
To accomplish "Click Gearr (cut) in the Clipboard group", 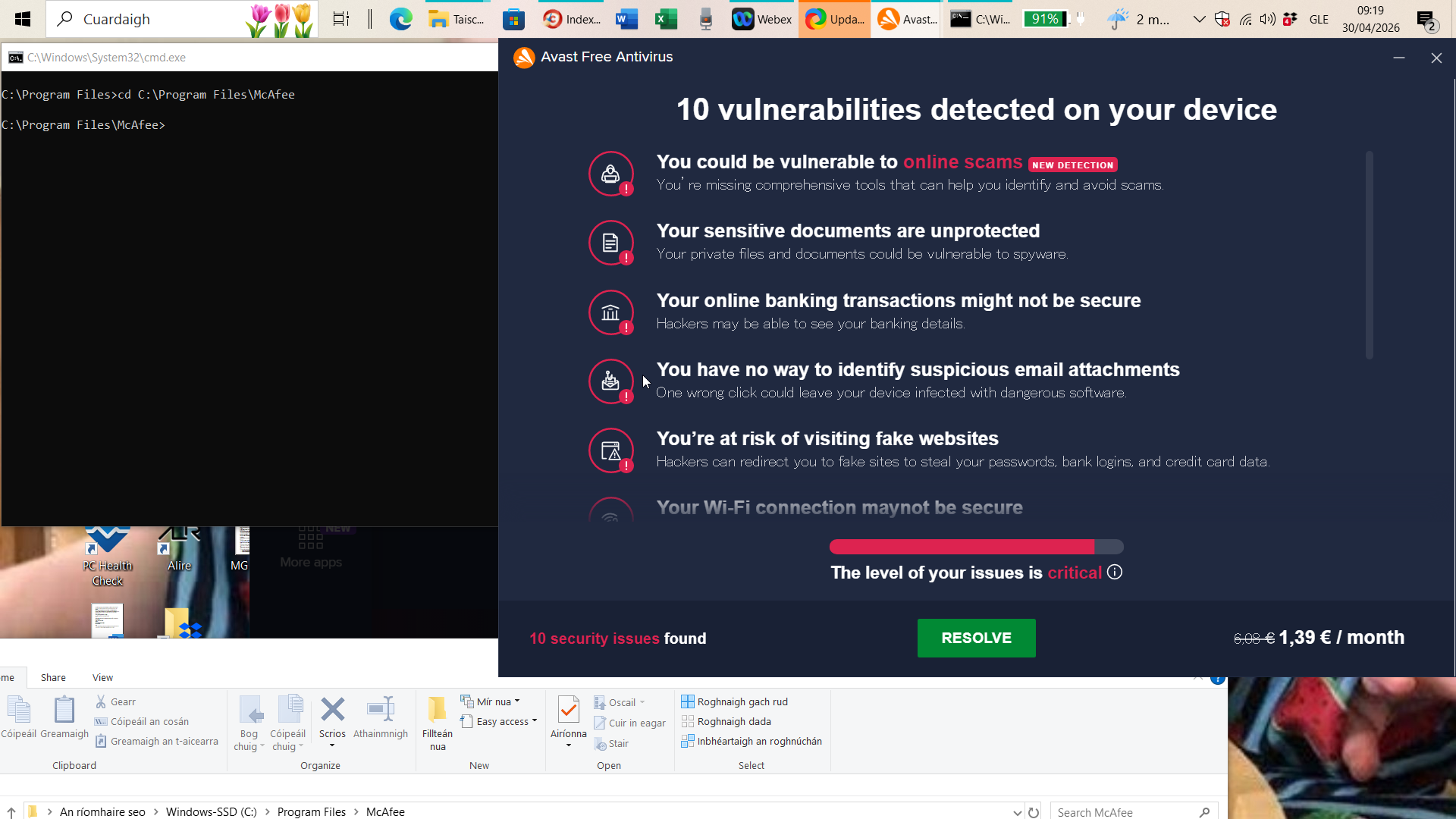I will (115, 702).
